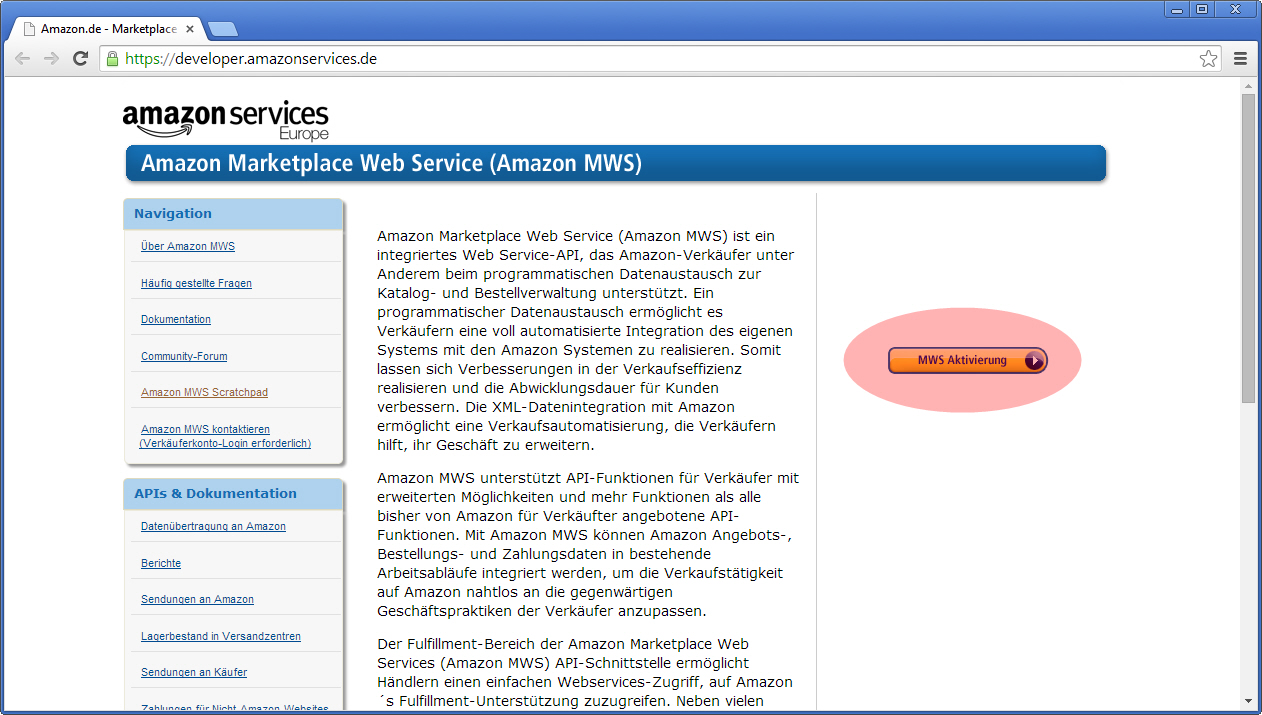The height and width of the screenshot is (715, 1262).
Task: Click the page scrollbar down arrow
Action: [1248, 701]
